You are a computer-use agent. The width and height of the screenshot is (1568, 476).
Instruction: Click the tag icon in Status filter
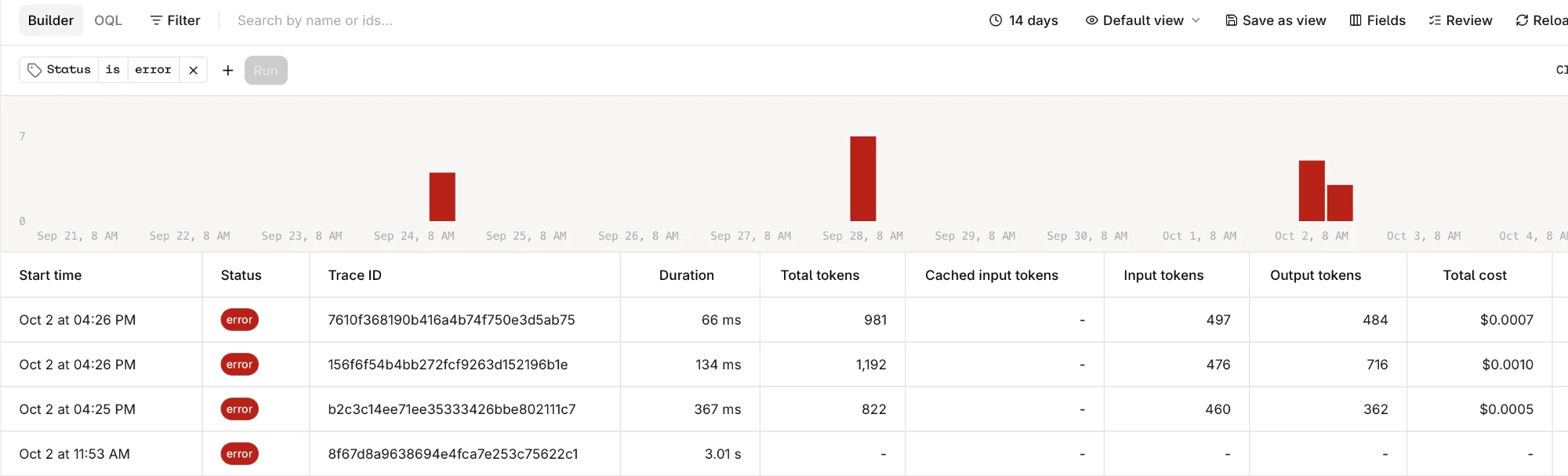click(x=34, y=70)
